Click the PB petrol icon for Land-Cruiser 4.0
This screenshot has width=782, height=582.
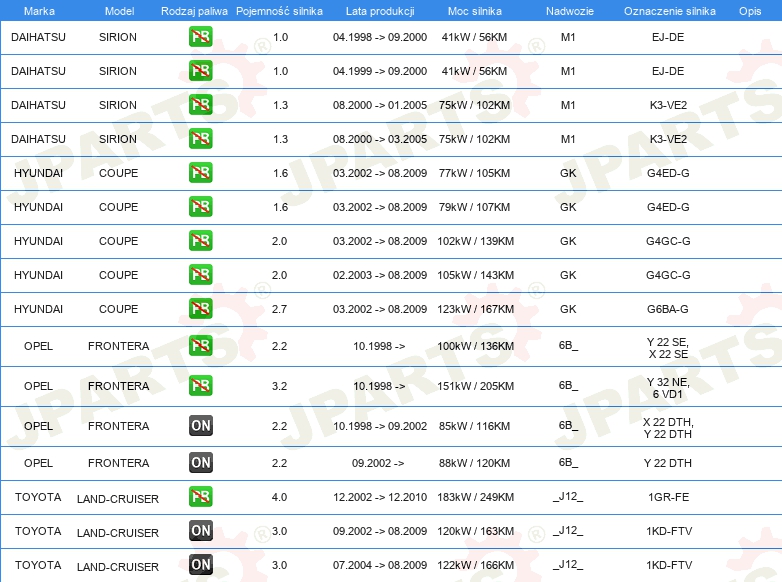pos(200,496)
